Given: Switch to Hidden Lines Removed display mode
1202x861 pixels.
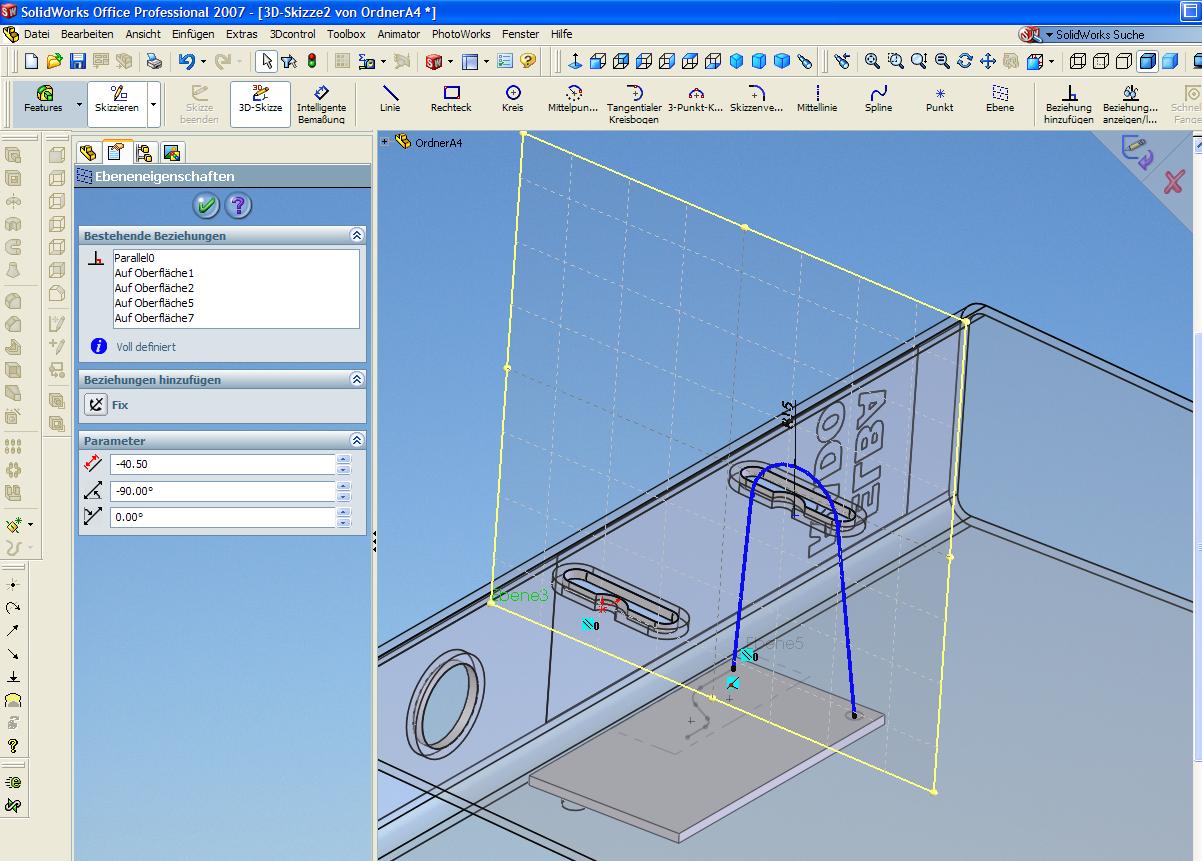Looking at the screenshot, I should coord(1124,61).
